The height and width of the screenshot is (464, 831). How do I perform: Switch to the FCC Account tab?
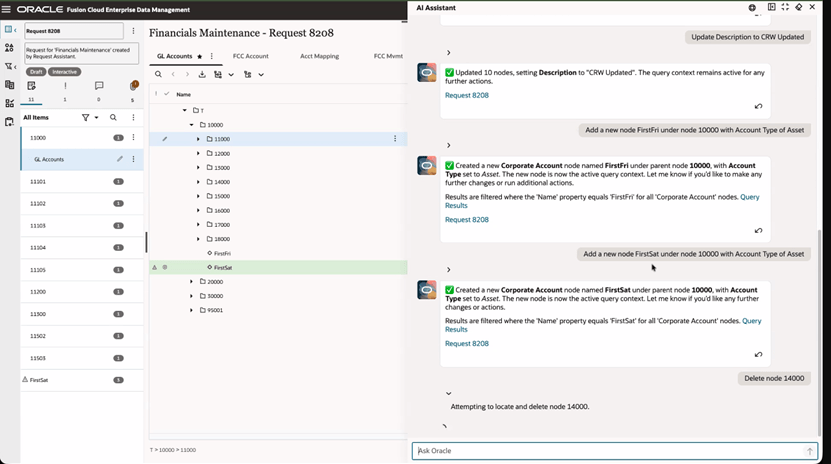click(250, 57)
